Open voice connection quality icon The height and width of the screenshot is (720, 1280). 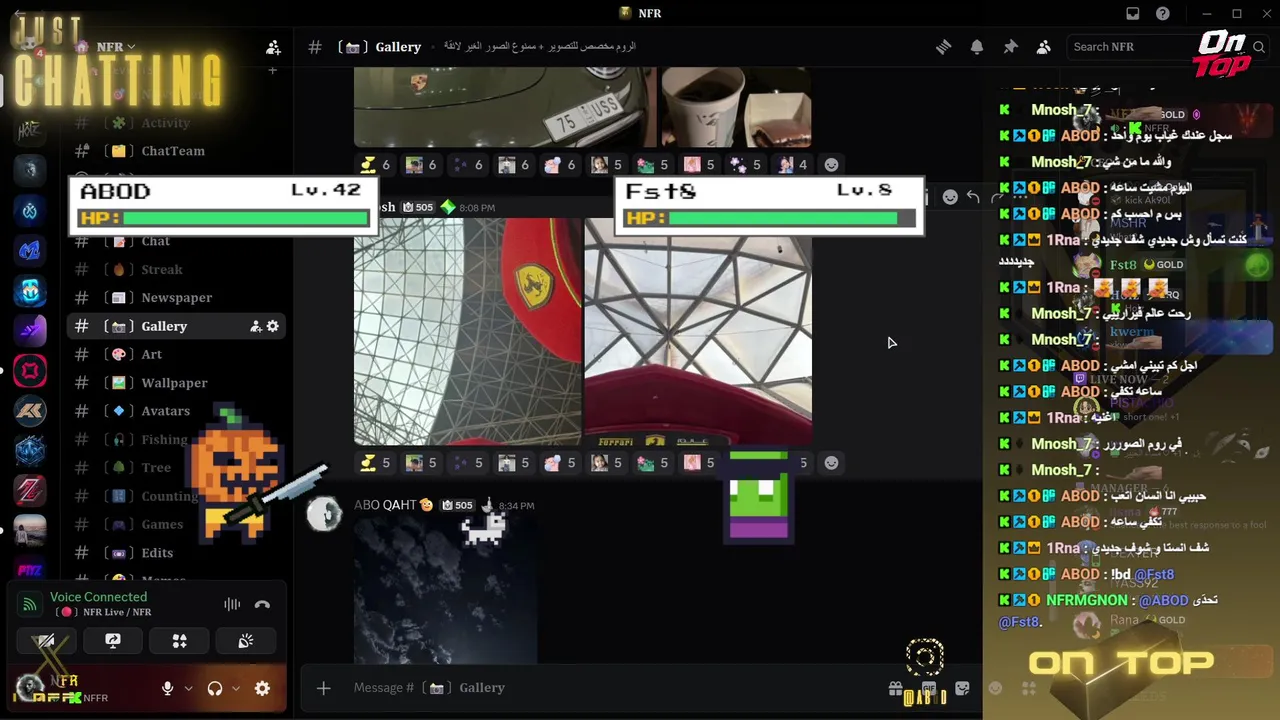[30, 604]
